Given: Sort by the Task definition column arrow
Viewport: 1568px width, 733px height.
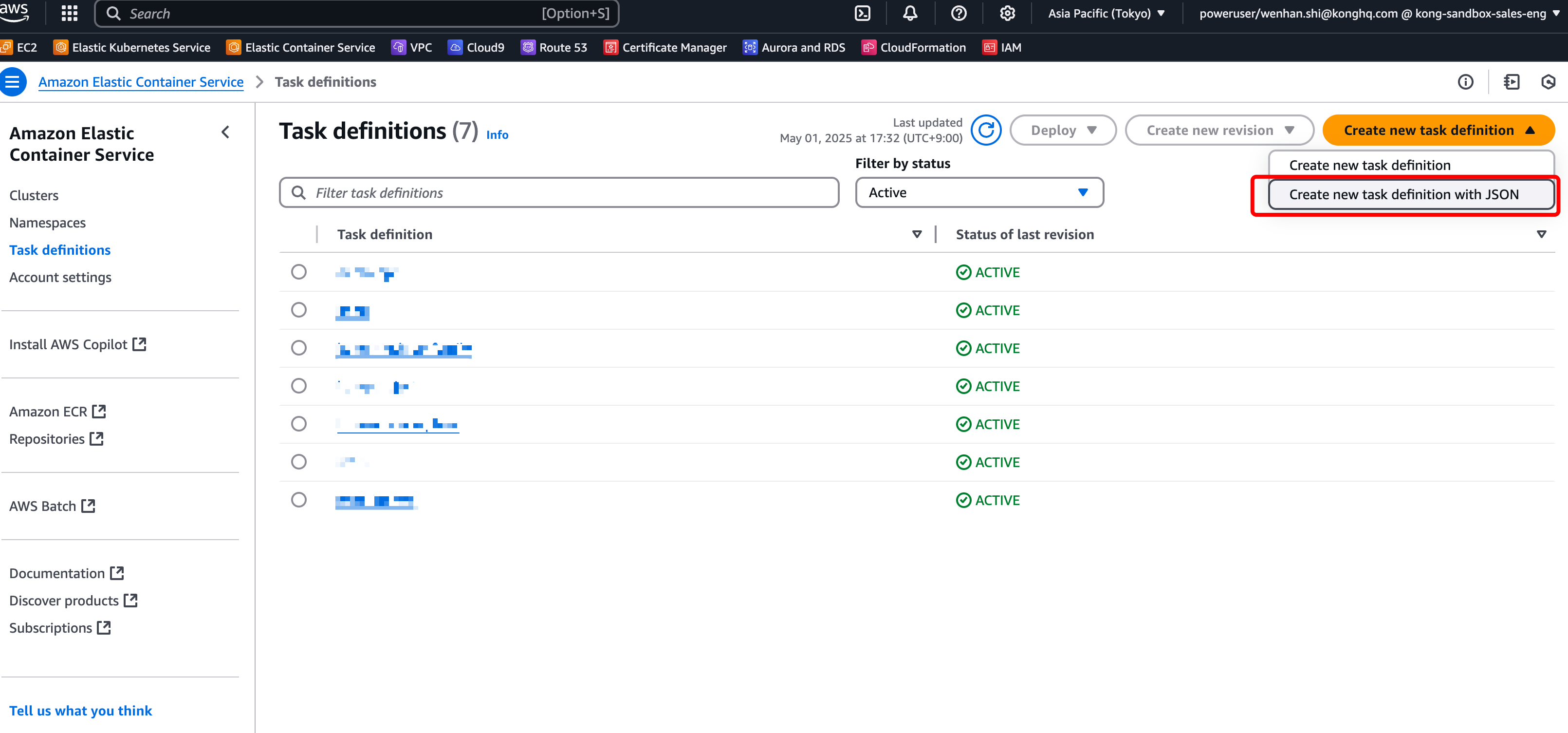Looking at the screenshot, I should click(917, 234).
